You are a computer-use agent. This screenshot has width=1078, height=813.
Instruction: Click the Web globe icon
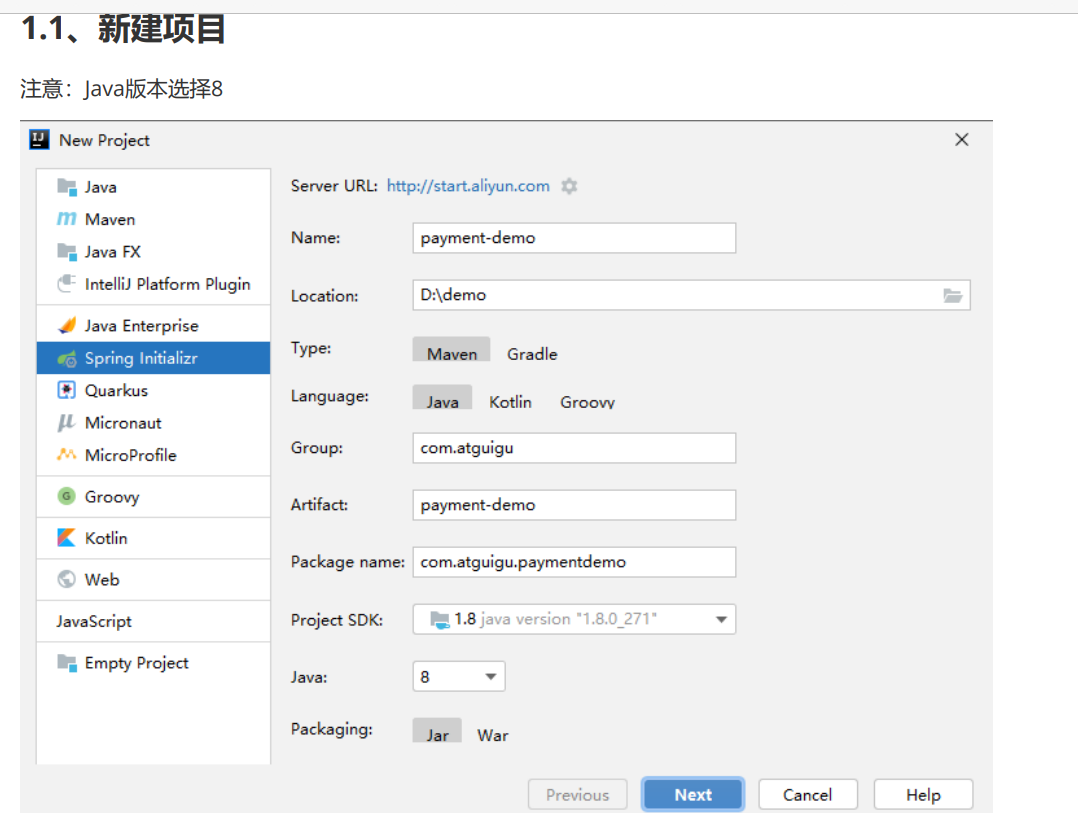pyautogui.click(x=67, y=579)
